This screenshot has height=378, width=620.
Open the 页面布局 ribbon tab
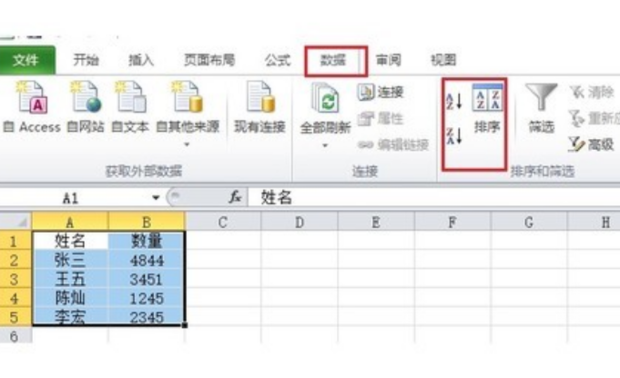(x=210, y=60)
